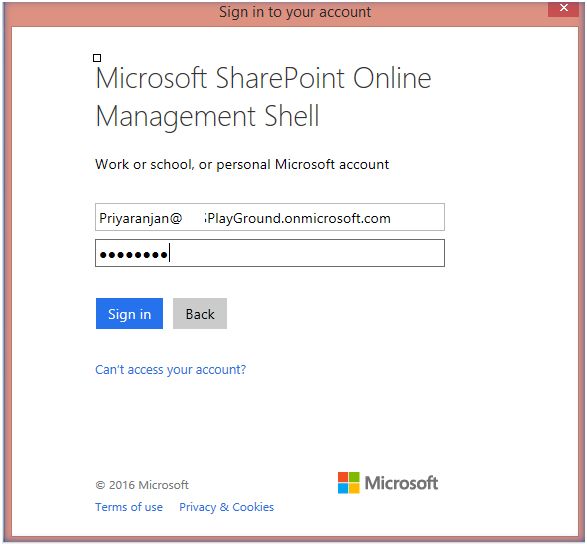
Task: Click the © 2016 Microsoft copyright text
Action: (142, 485)
